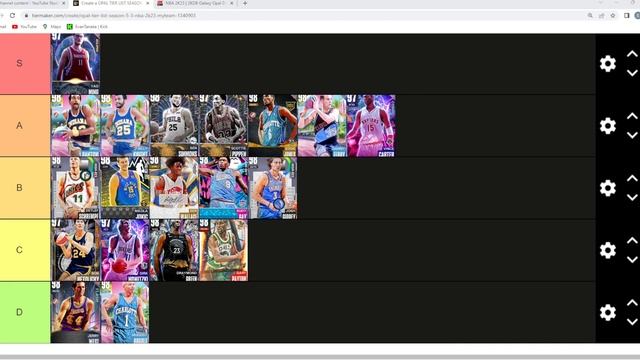The image size is (640, 360).
Task: Select Draymond Green 23 card in C tier
Action: 174,250
